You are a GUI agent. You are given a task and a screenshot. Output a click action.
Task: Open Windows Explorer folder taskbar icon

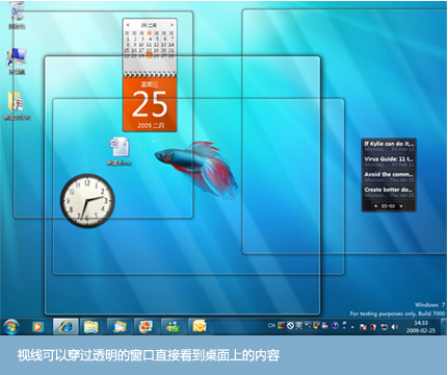(x=91, y=327)
